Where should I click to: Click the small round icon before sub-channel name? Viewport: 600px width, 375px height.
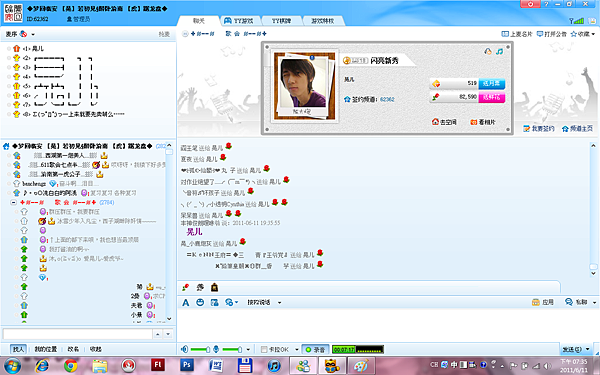click(x=186, y=34)
